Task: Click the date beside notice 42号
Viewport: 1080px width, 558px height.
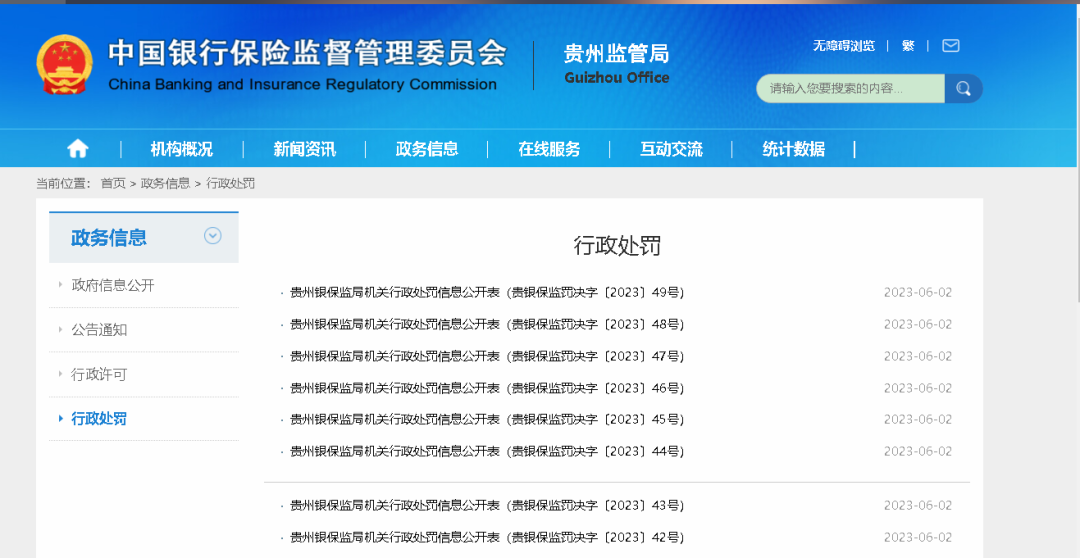Action: point(917,537)
